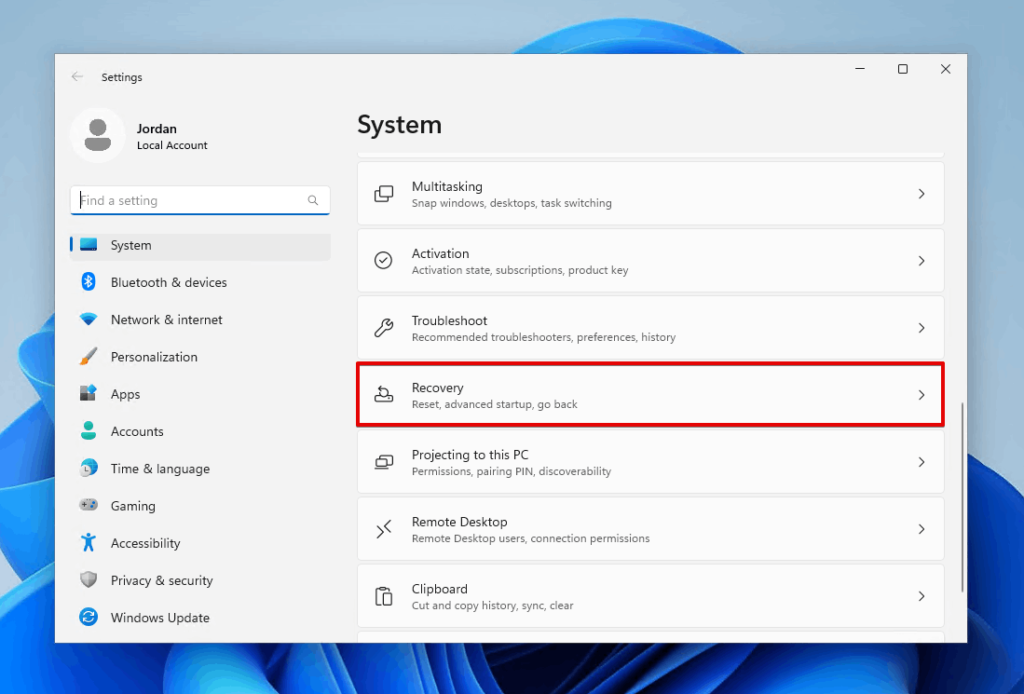Select Time & language in sidebar
The width and height of the screenshot is (1024, 694).
click(158, 468)
